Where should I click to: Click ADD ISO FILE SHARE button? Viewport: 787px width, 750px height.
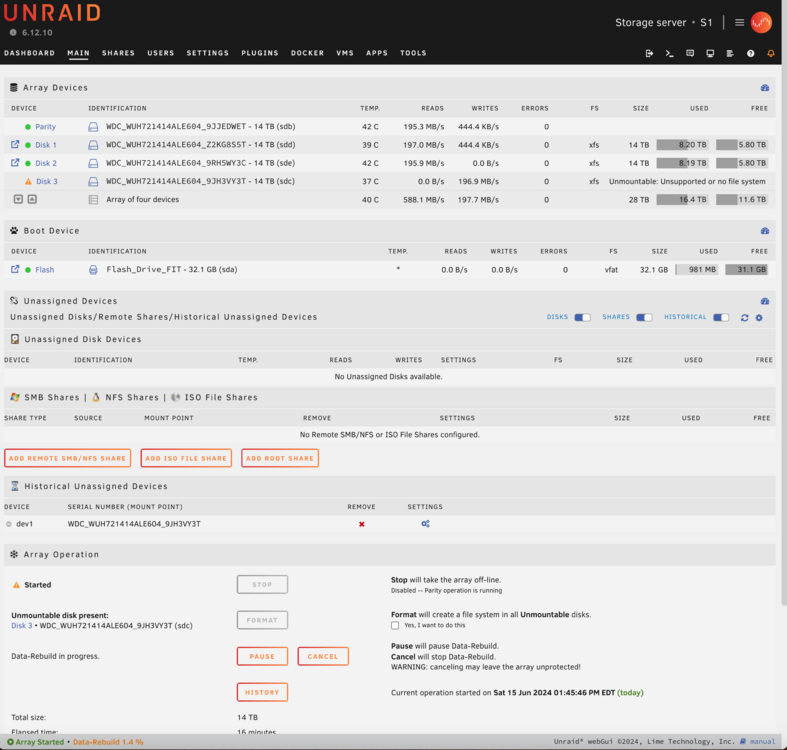[x=186, y=458]
